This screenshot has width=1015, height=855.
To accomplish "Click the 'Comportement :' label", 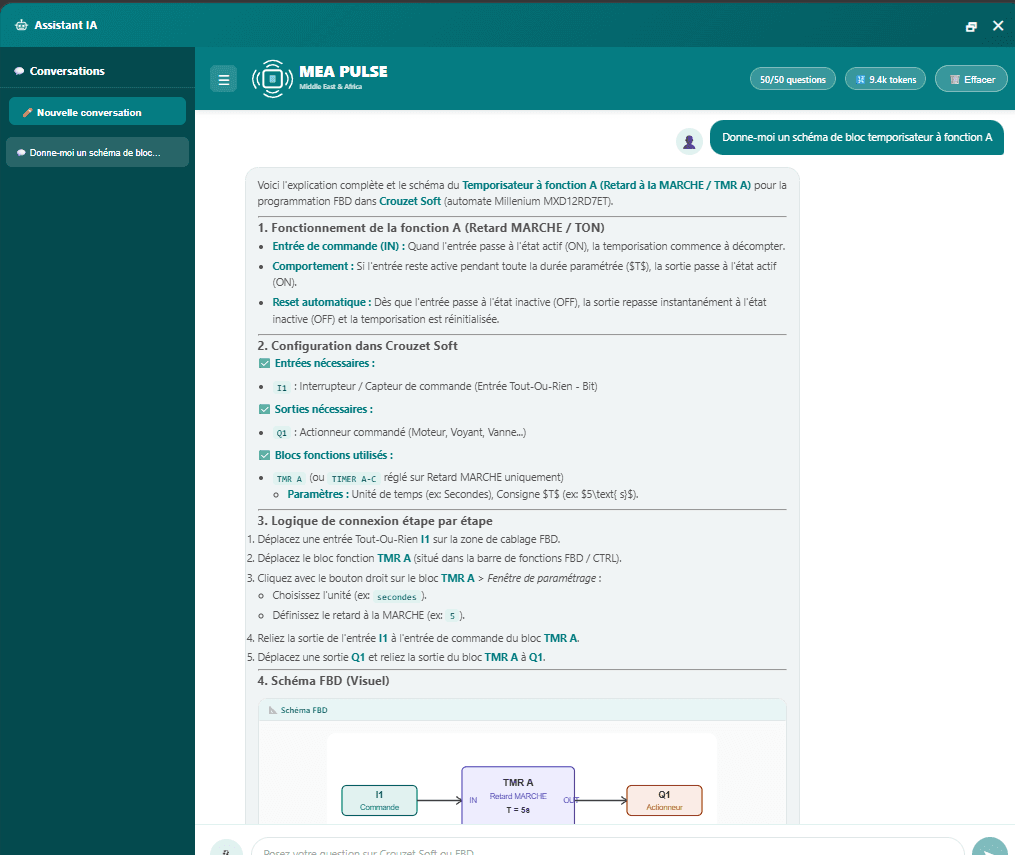I will 313,266.
